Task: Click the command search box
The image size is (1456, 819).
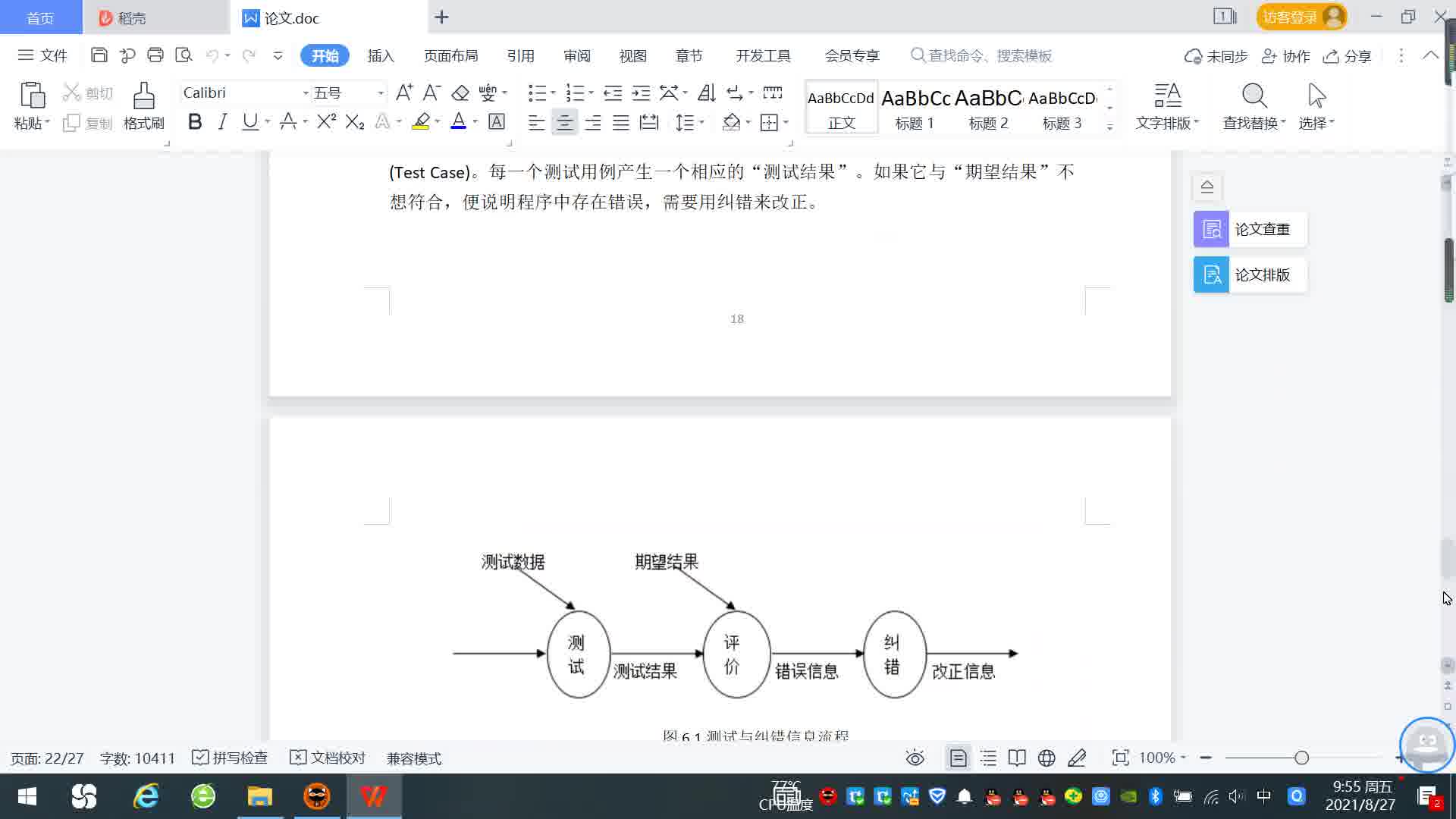Action: 982,55
